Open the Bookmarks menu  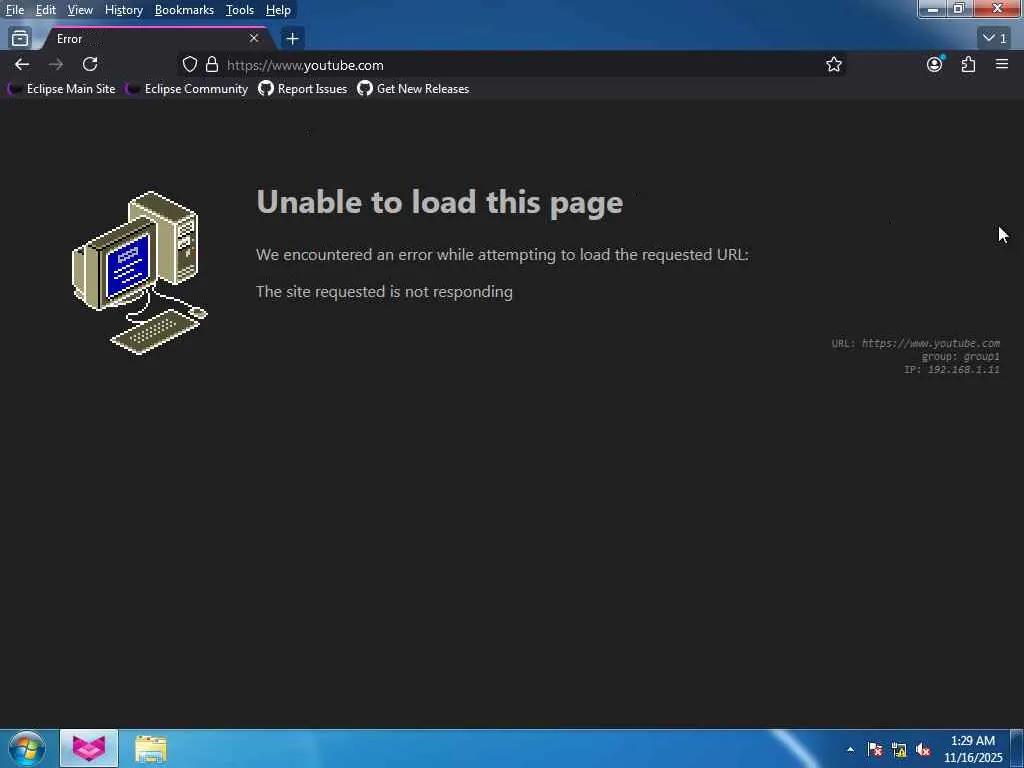coord(184,10)
